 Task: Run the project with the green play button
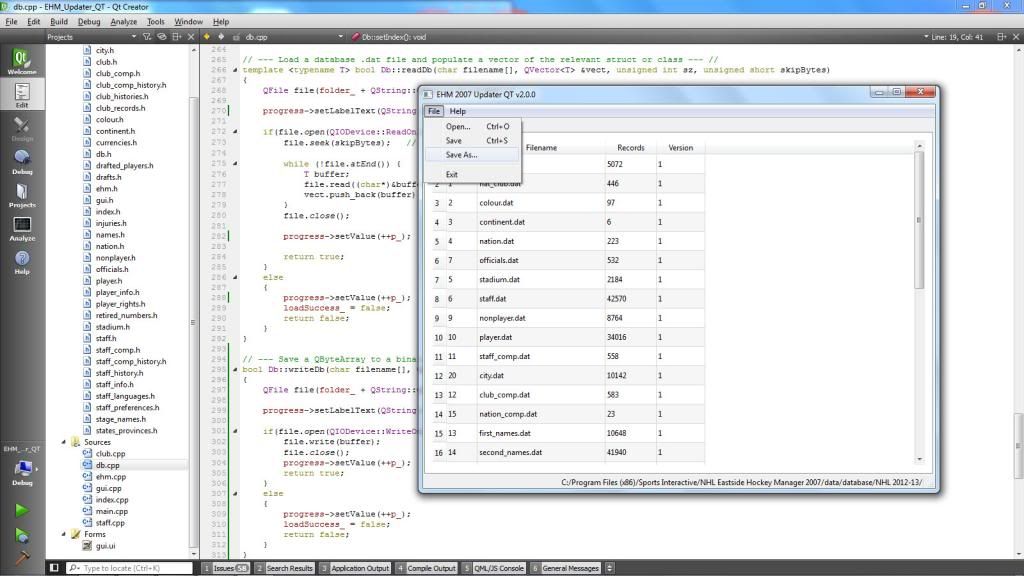22,509
